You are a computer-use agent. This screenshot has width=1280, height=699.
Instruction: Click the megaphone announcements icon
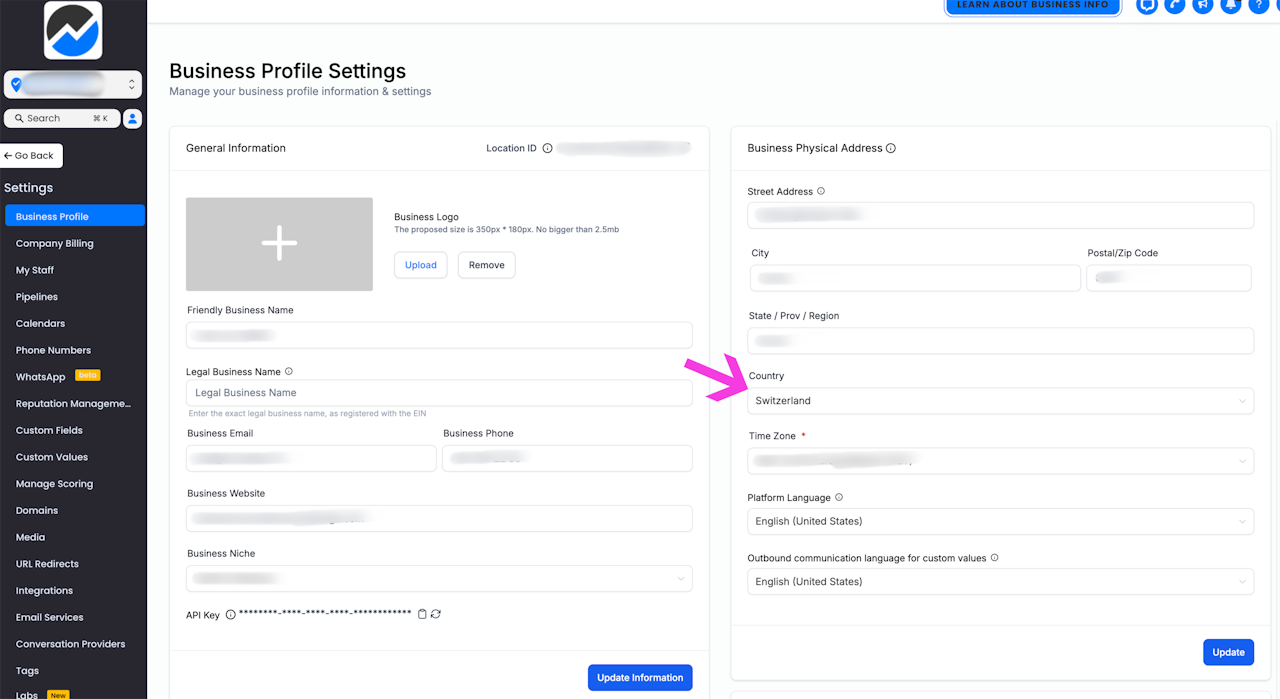1203,5
